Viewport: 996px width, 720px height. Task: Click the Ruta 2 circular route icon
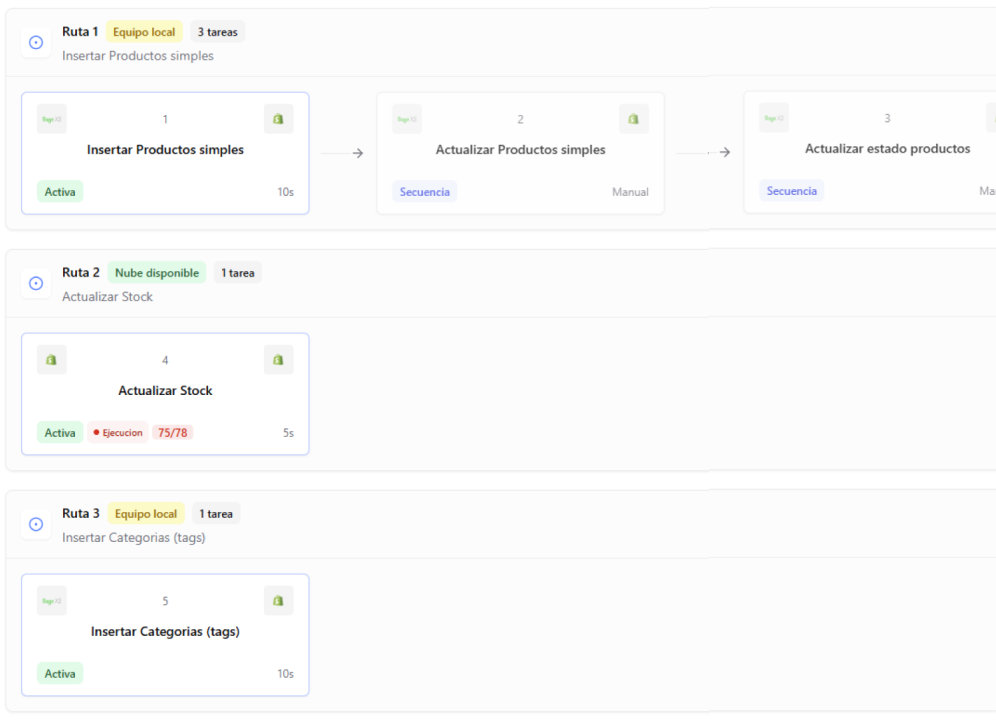point(36,283)
